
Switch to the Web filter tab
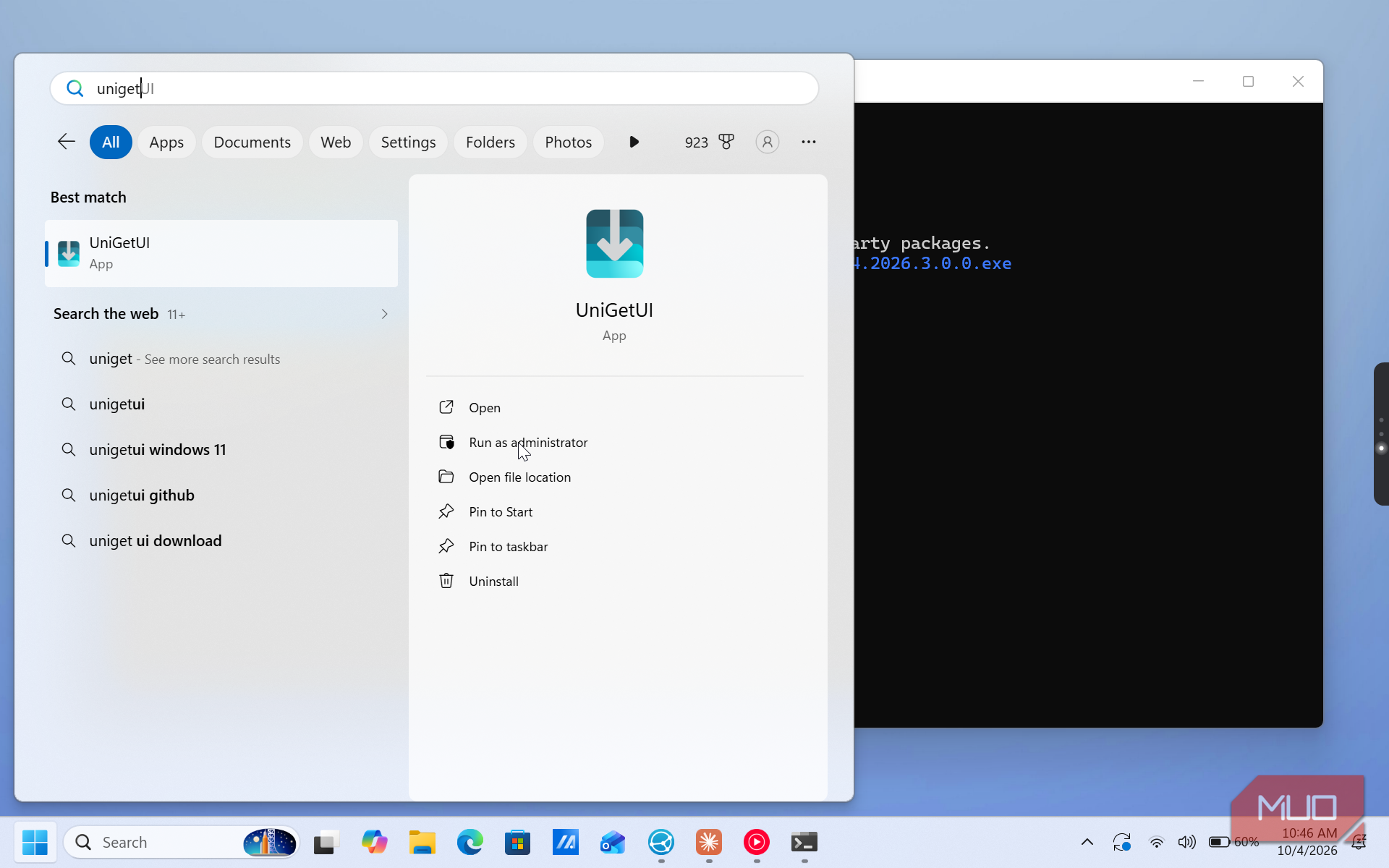pos(336,142)
